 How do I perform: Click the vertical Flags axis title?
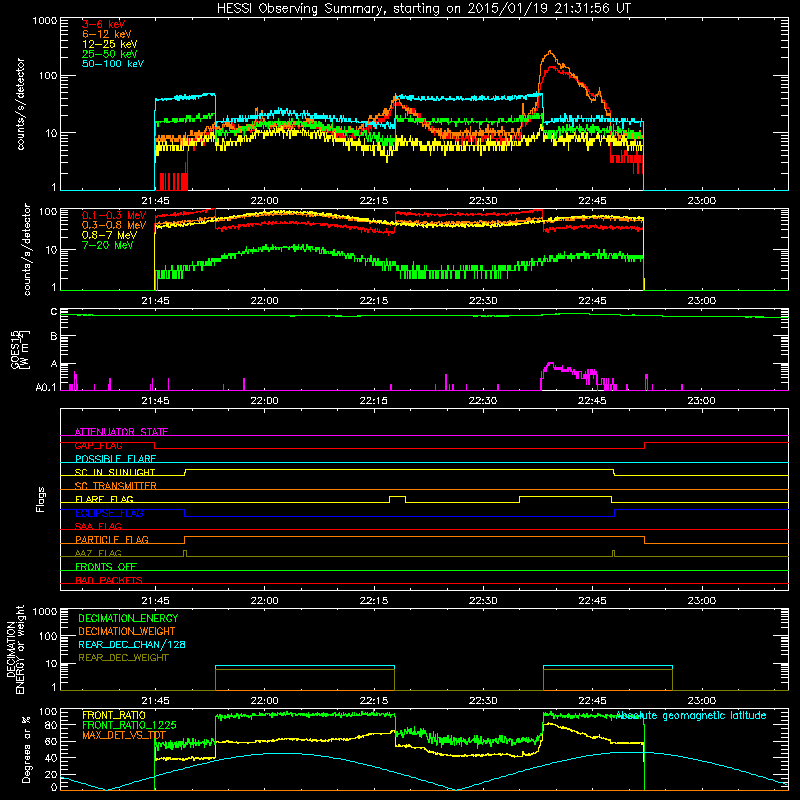[x=41, y=499]
